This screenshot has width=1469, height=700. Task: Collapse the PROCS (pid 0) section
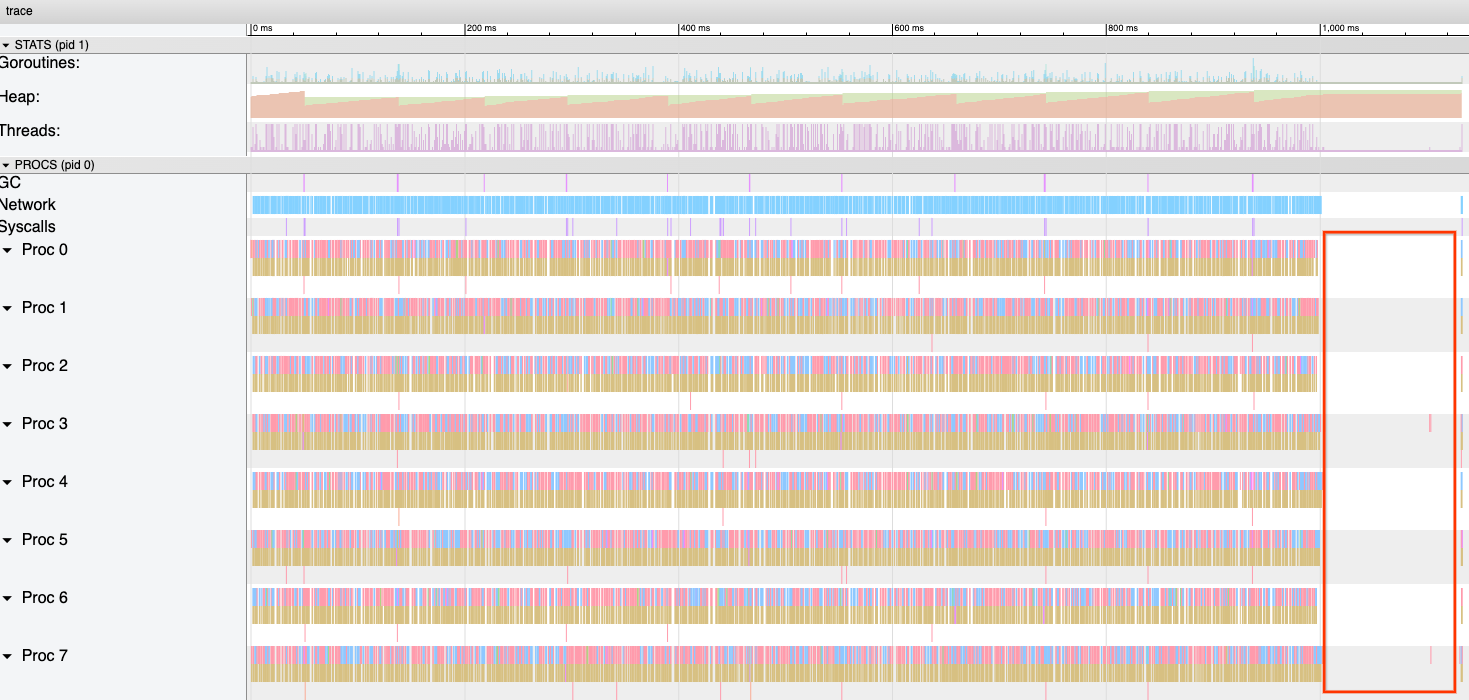[x=7, y=165]
